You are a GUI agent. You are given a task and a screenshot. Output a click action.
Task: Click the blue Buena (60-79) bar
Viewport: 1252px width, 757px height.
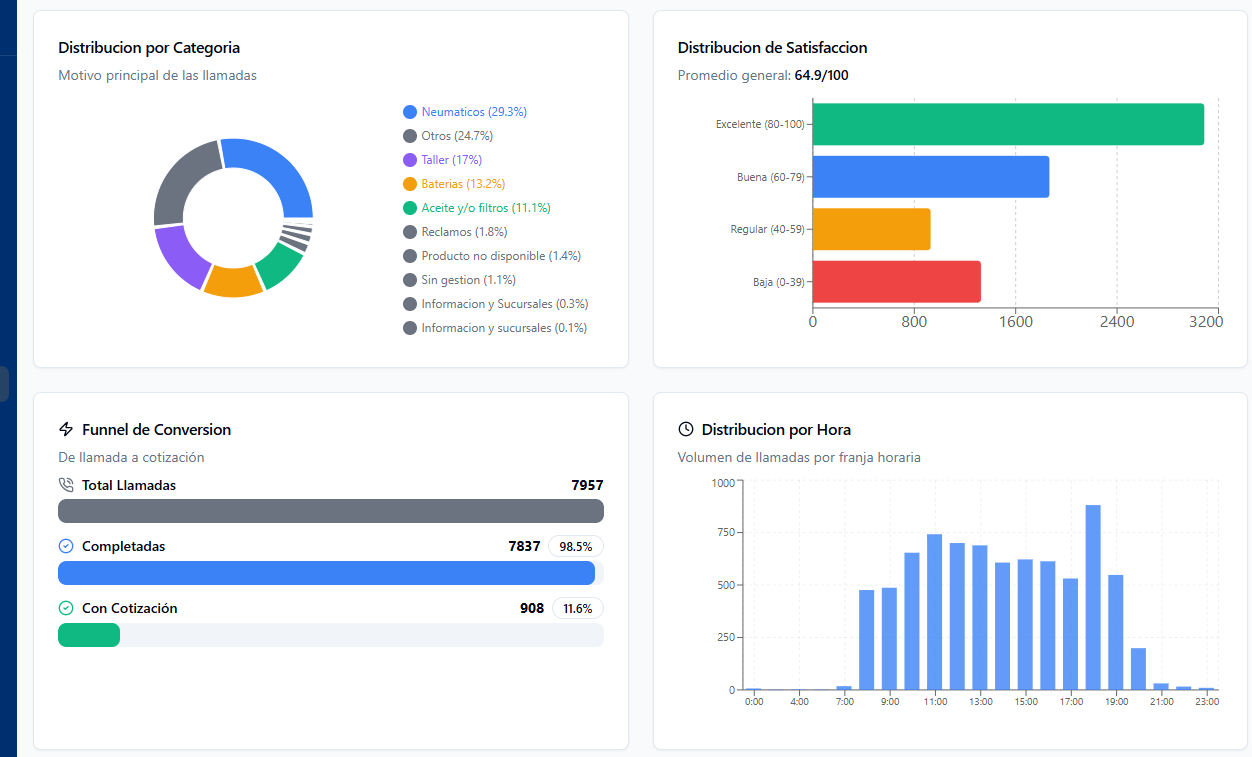[x=931, y=176]
